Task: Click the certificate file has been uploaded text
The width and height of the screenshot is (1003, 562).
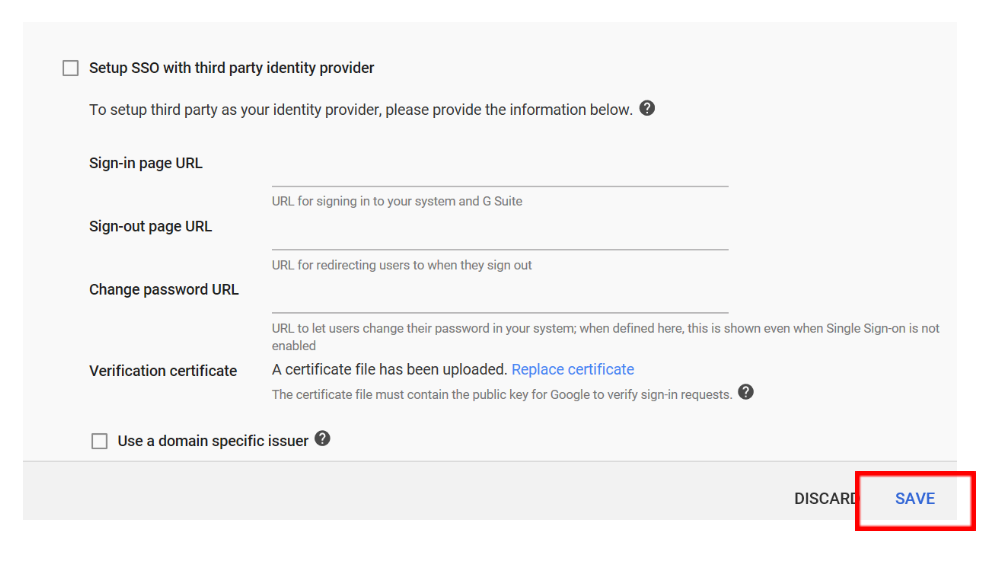Action: click(x=390, y=370)
